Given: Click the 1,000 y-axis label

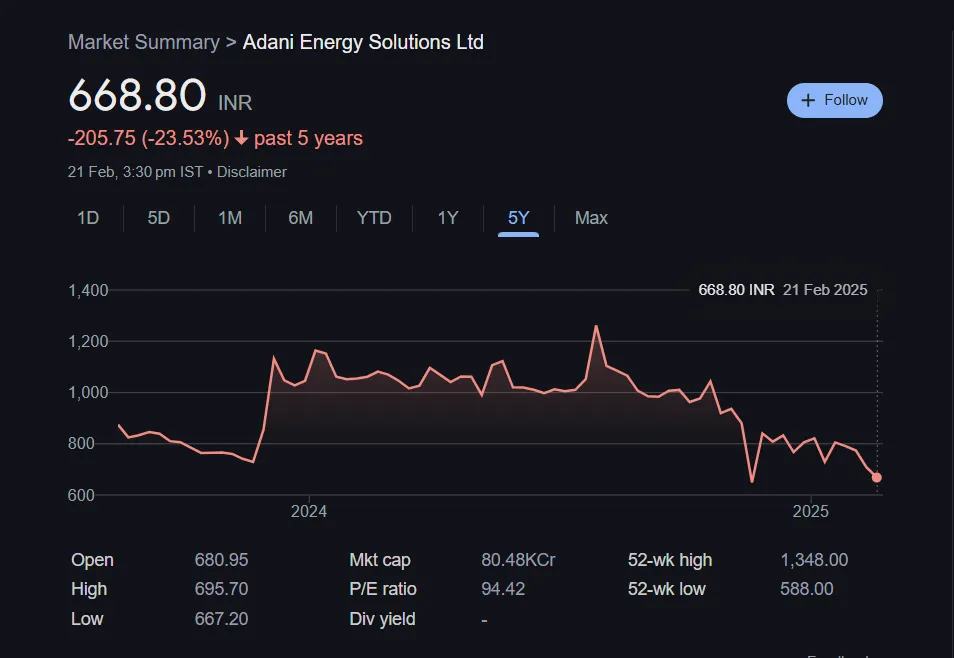Looking at the screenshot, I should (88, 393).
